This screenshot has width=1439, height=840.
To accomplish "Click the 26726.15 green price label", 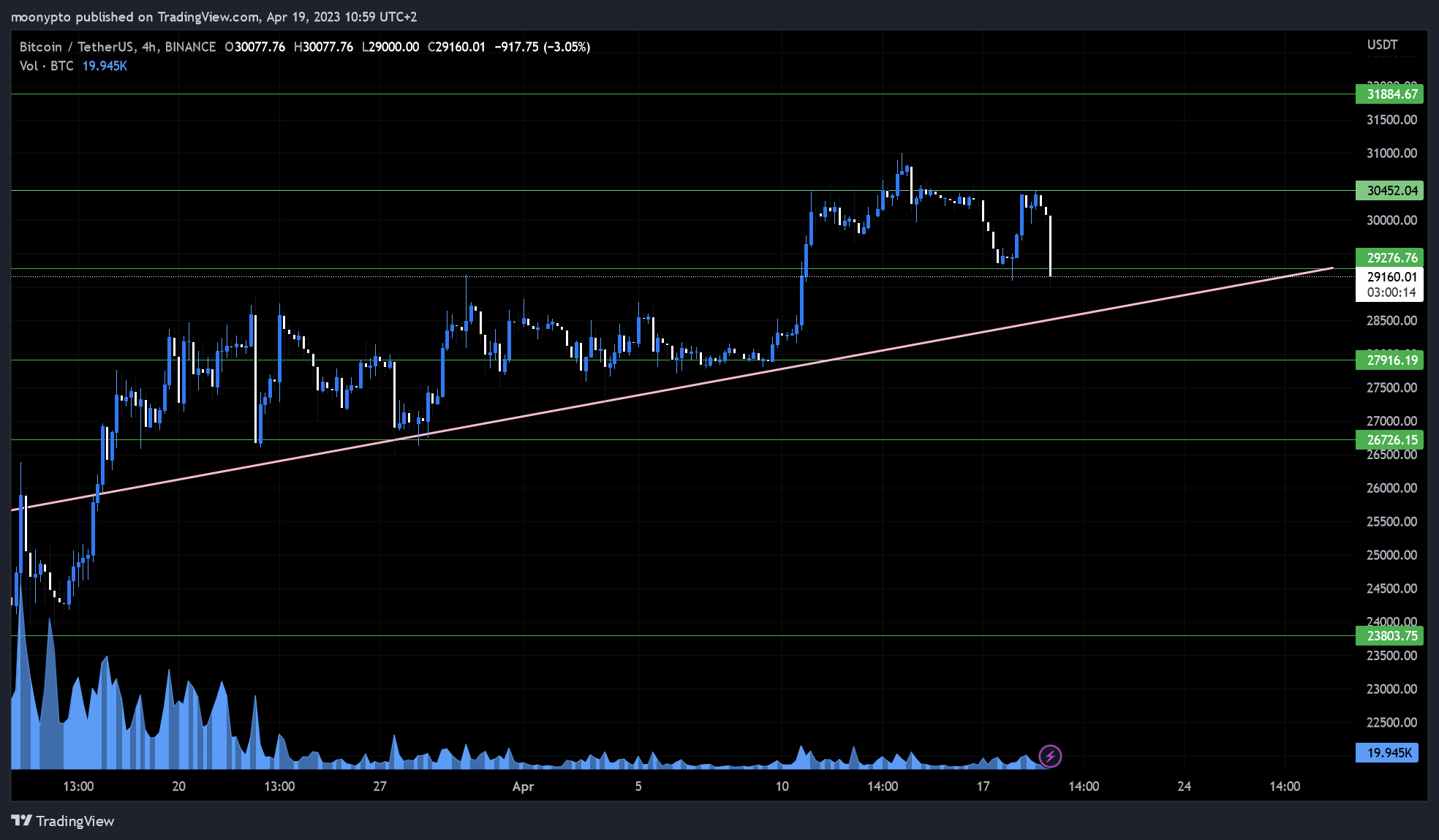I will [1389, 439].
